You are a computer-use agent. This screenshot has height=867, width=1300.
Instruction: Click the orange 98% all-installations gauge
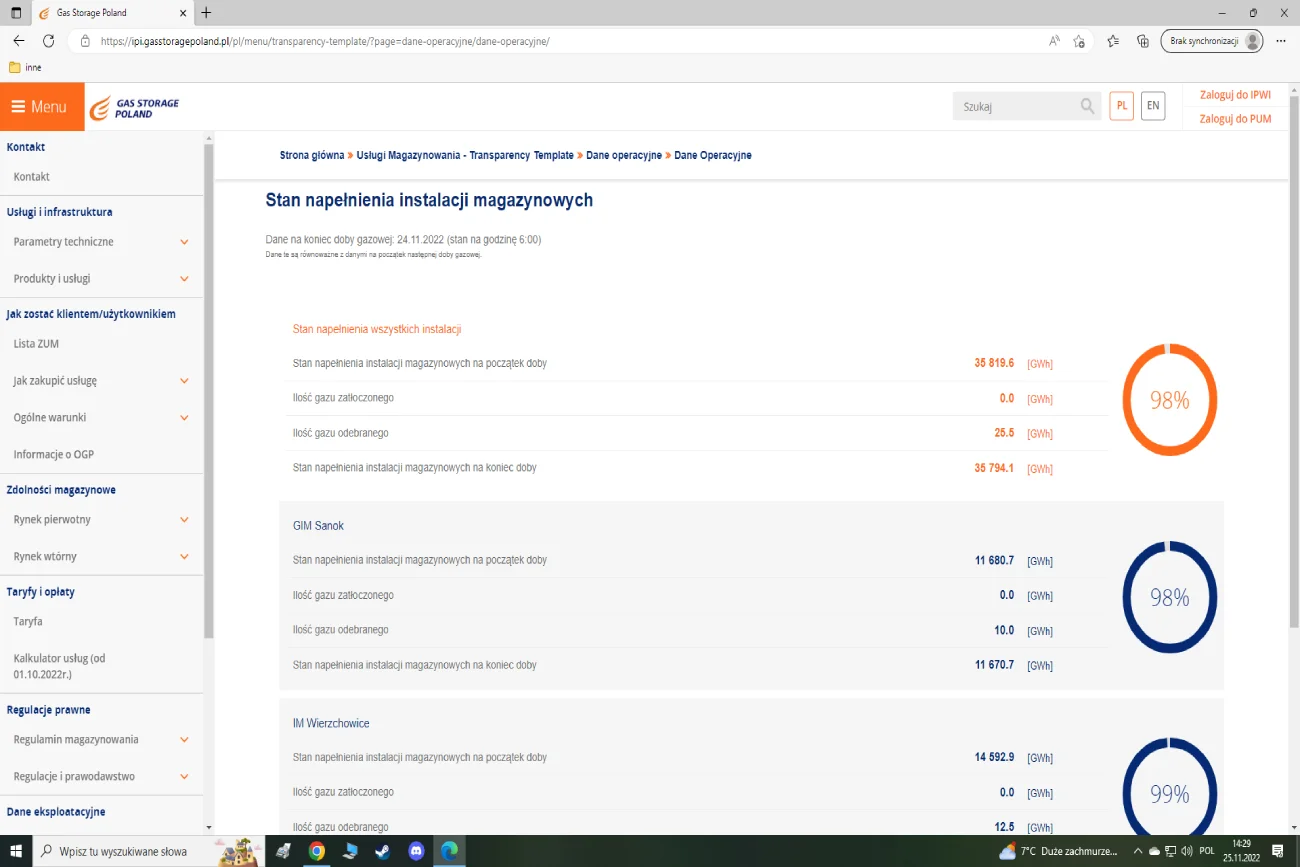pos(1170,400)
